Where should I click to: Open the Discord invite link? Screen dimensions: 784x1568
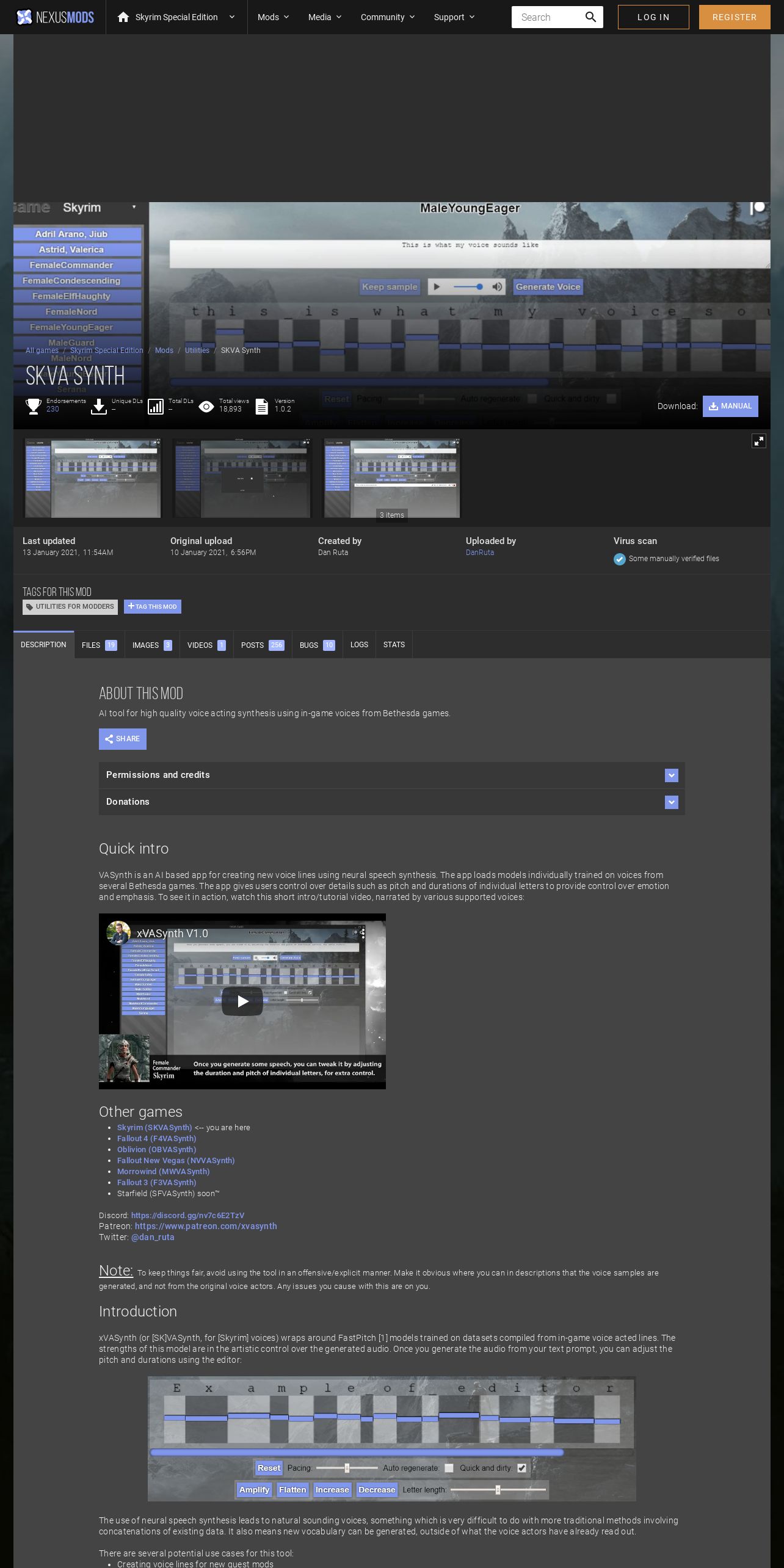(x=187, y=1216)
